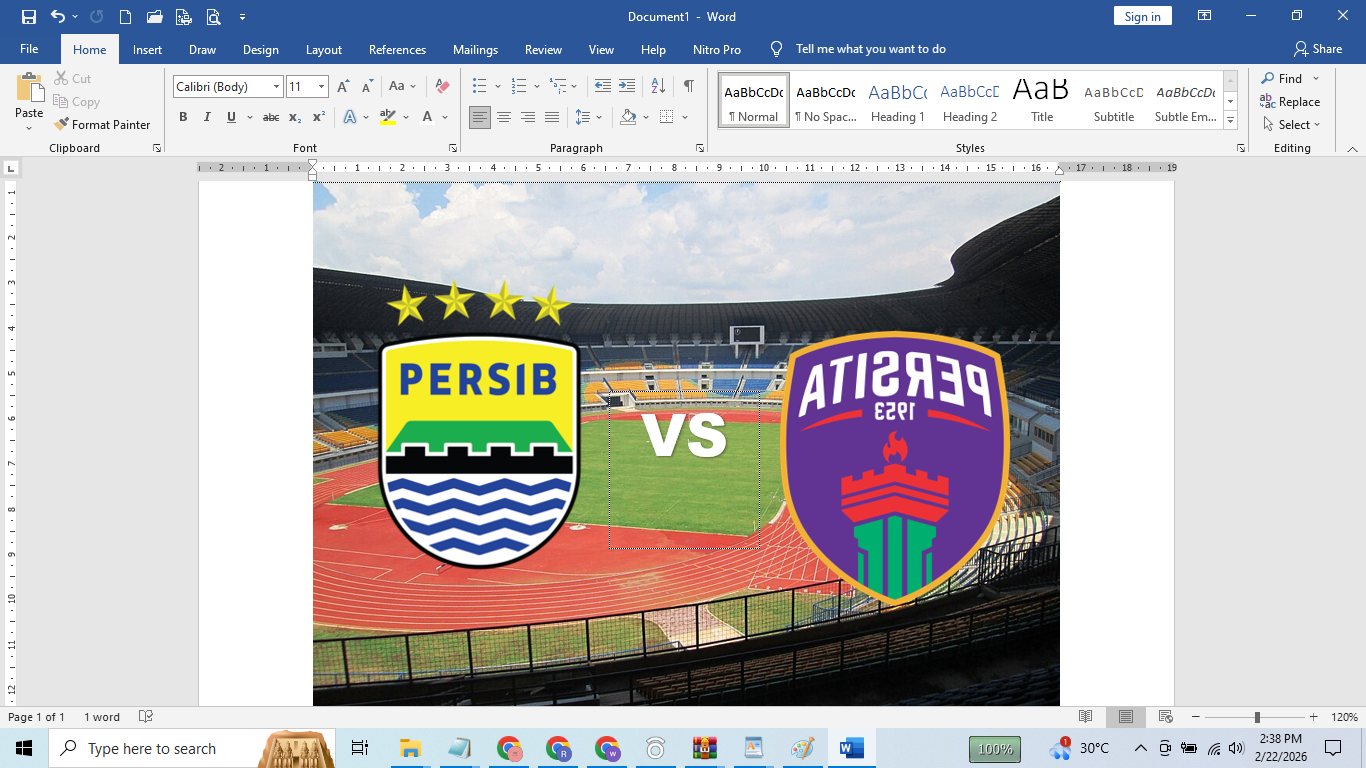Open Word Count from the status bar
The width and height of the screenshot is (1366, 768).
tap(102, 717)
